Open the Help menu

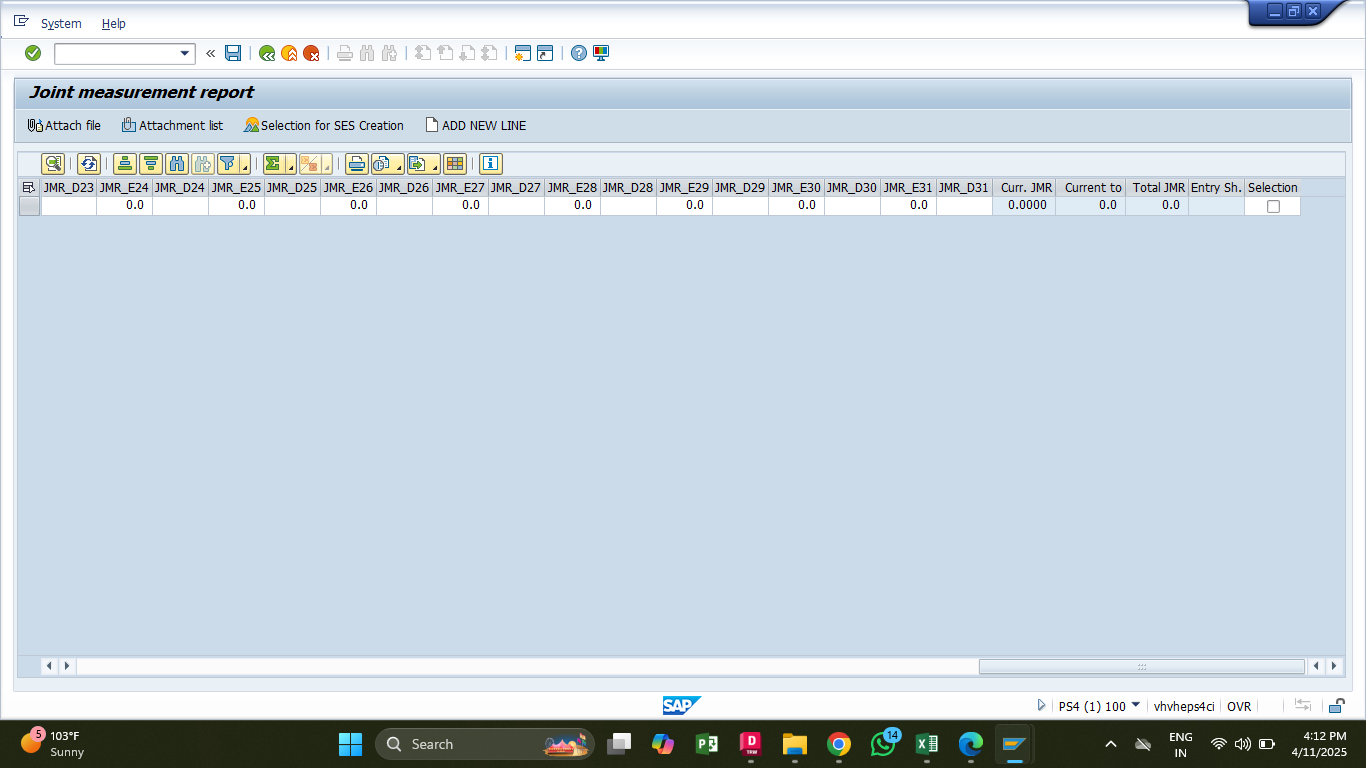point(114,23)
